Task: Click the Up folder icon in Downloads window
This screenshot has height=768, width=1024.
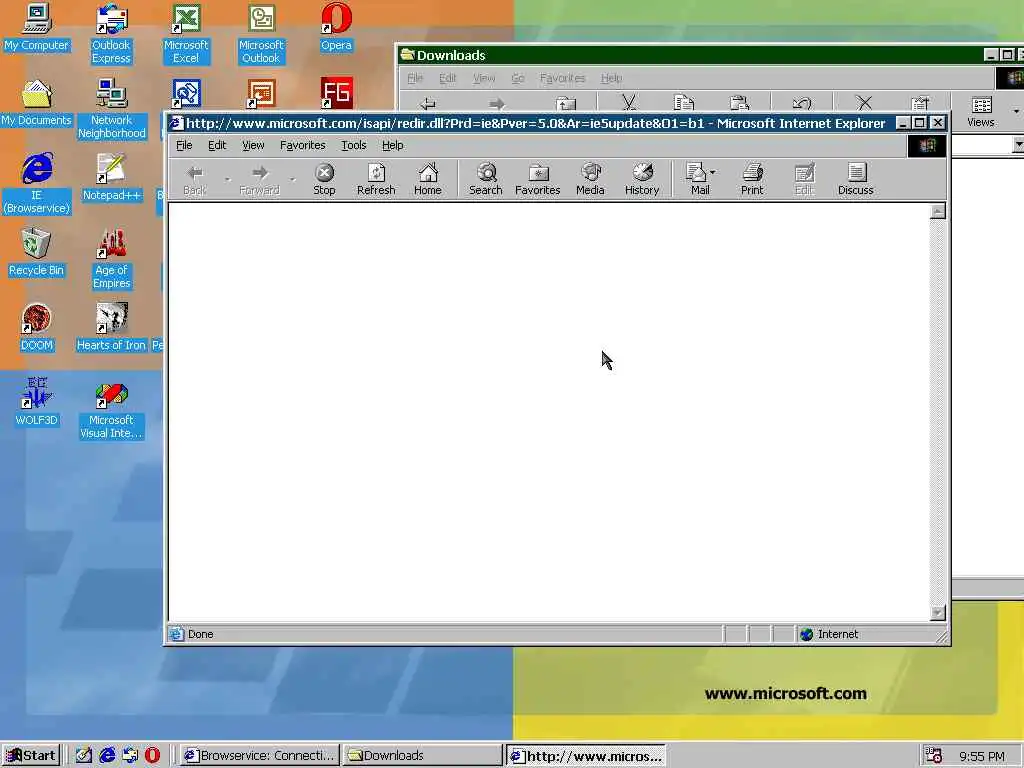Action: (x=566, y=103)
